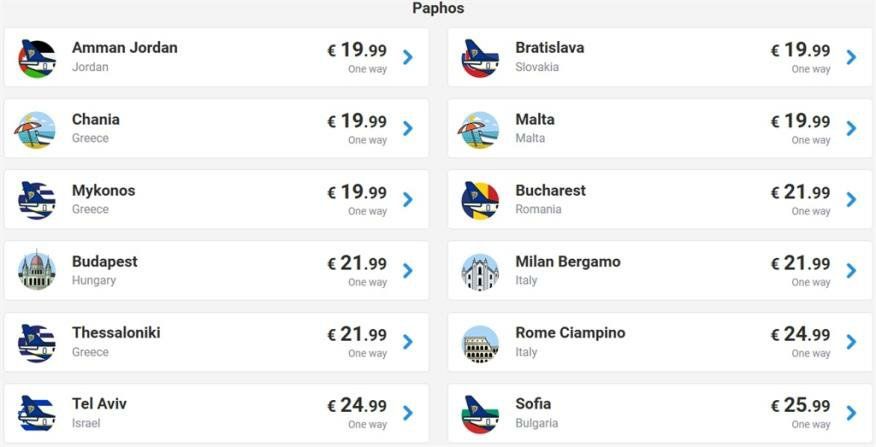The width and height of the screenshot is (876, 447).
Task: Click the Paphos heading
Action: [x=438, y=9]
